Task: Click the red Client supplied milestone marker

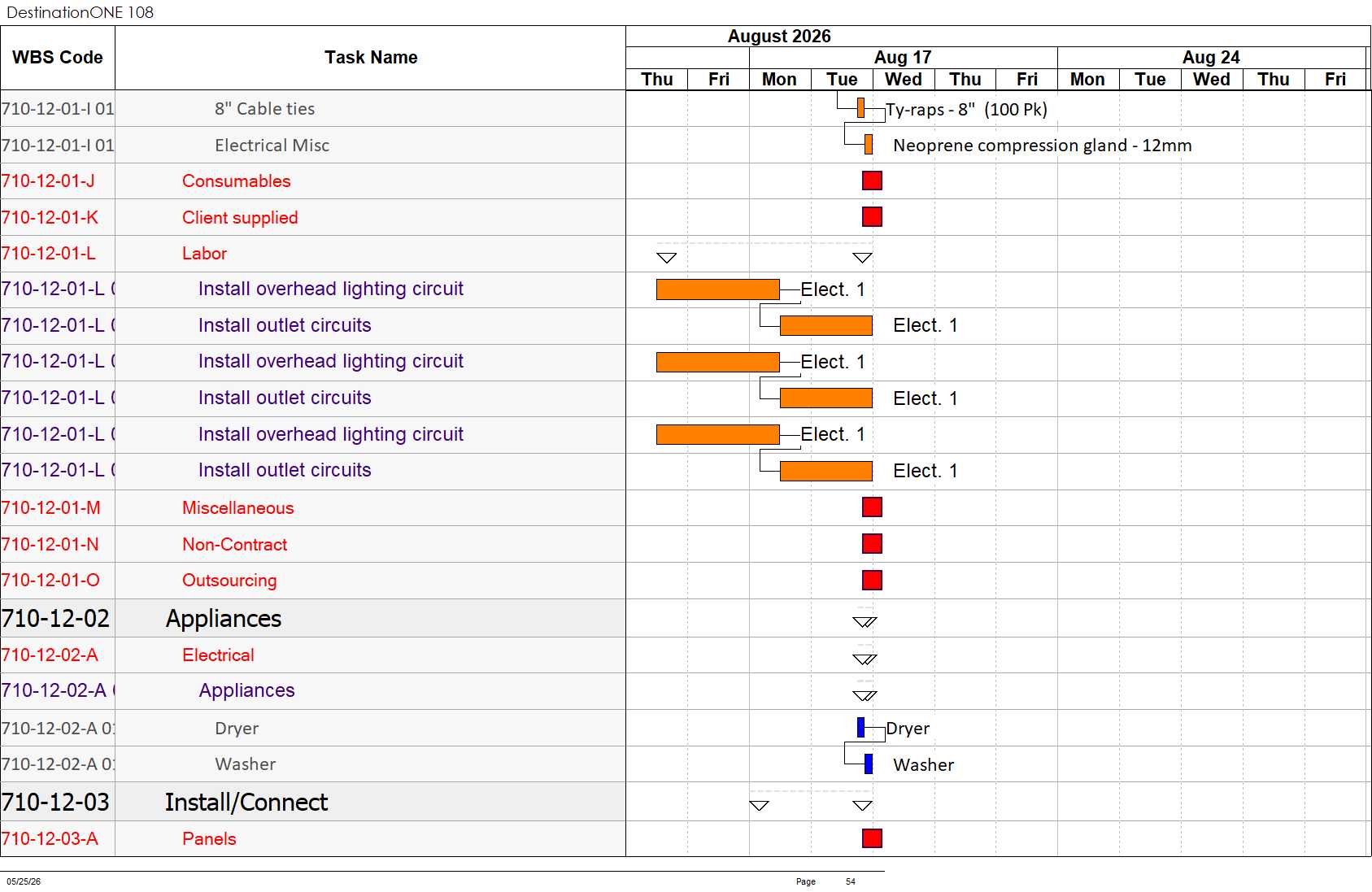Action: tap(872, 217)
